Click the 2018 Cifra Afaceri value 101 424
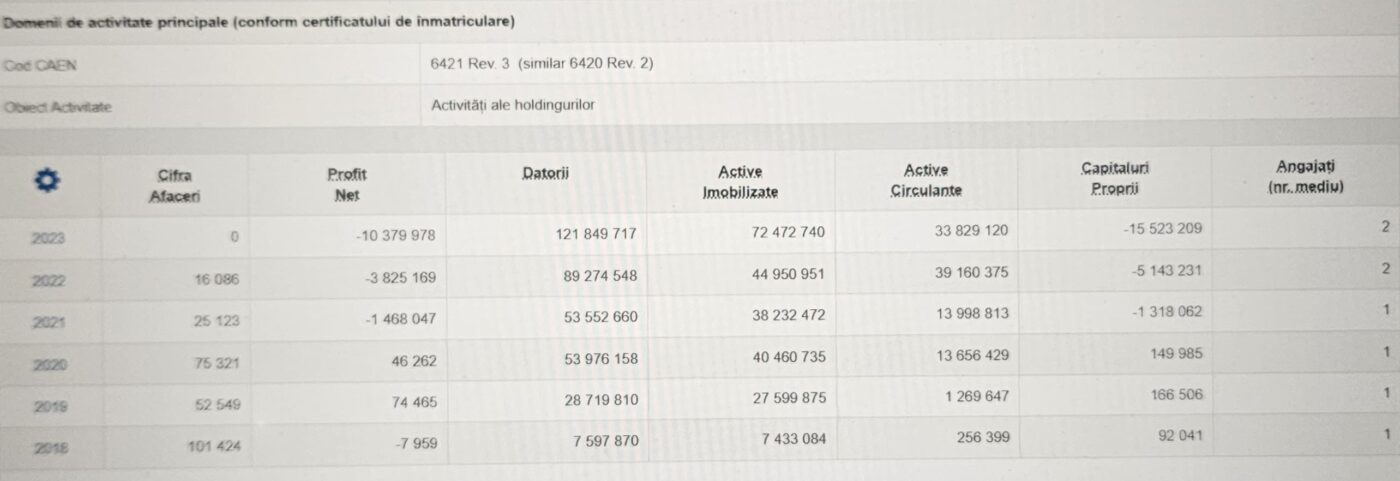The image size is (1400, 481). 213,445
